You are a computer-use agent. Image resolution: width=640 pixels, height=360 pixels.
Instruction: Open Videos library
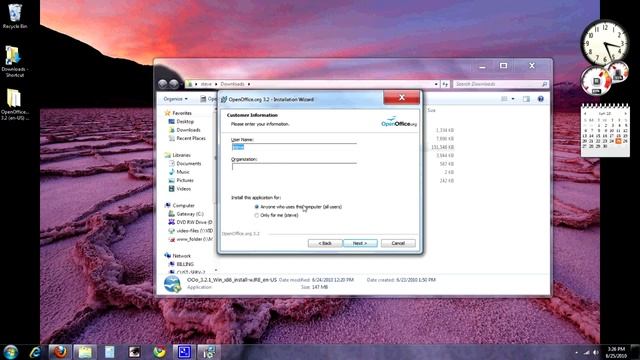tap(183, 189)
